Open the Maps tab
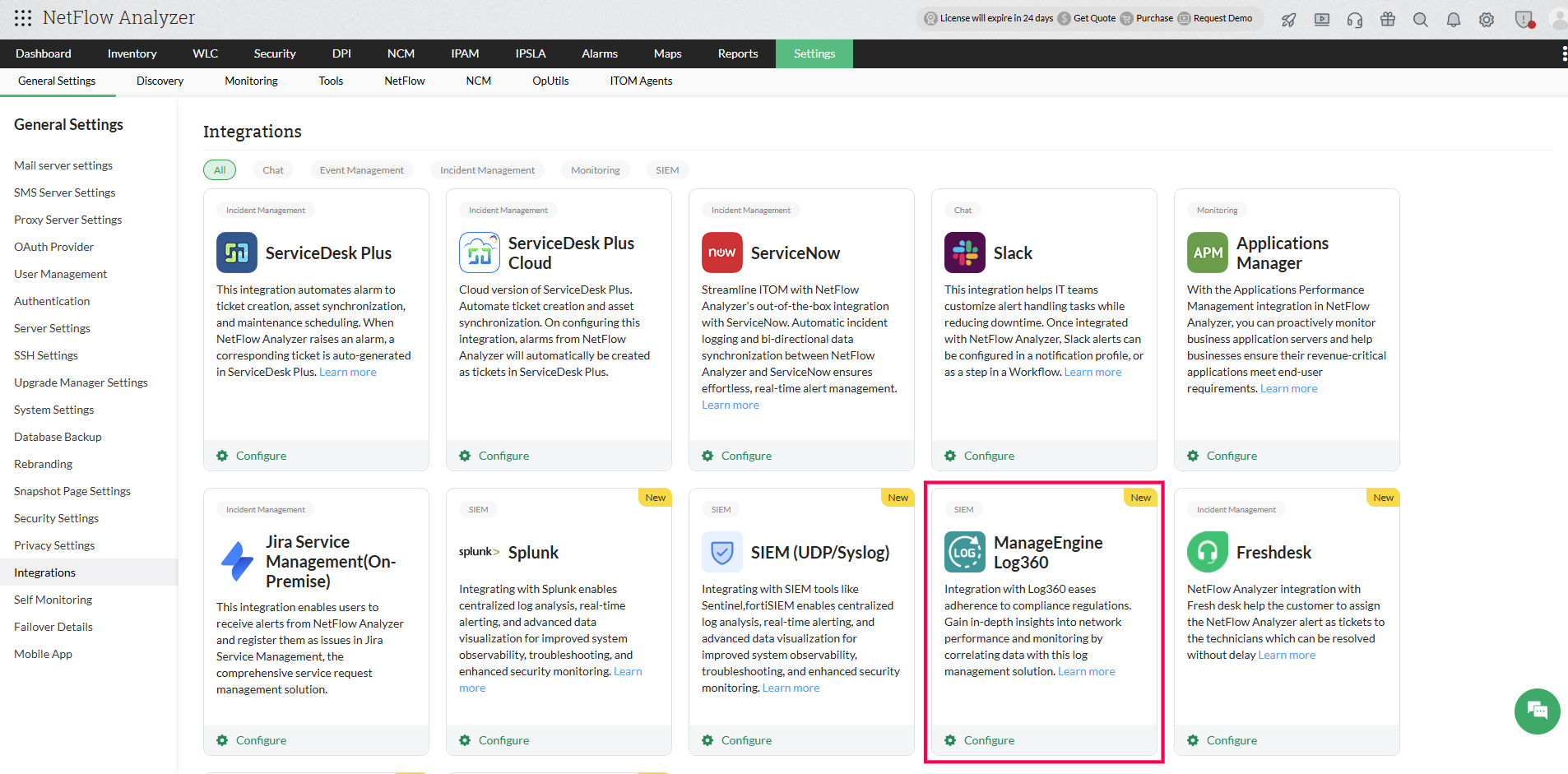Image resolution: width=1568 pixels, height=774 pixels. point(667,53)
